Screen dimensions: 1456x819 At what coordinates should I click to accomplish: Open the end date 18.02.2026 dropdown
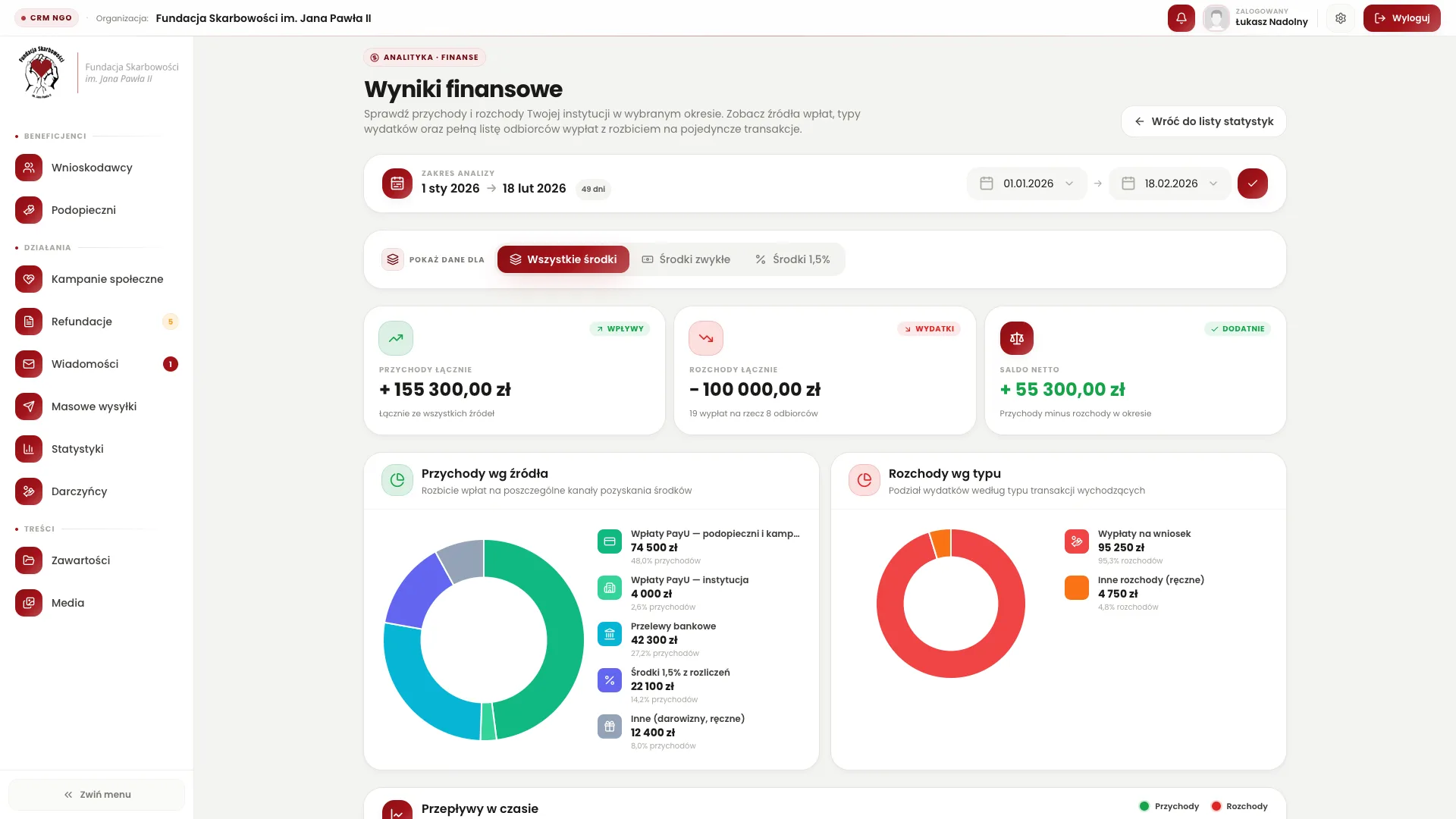click(x=1169, y=184)
